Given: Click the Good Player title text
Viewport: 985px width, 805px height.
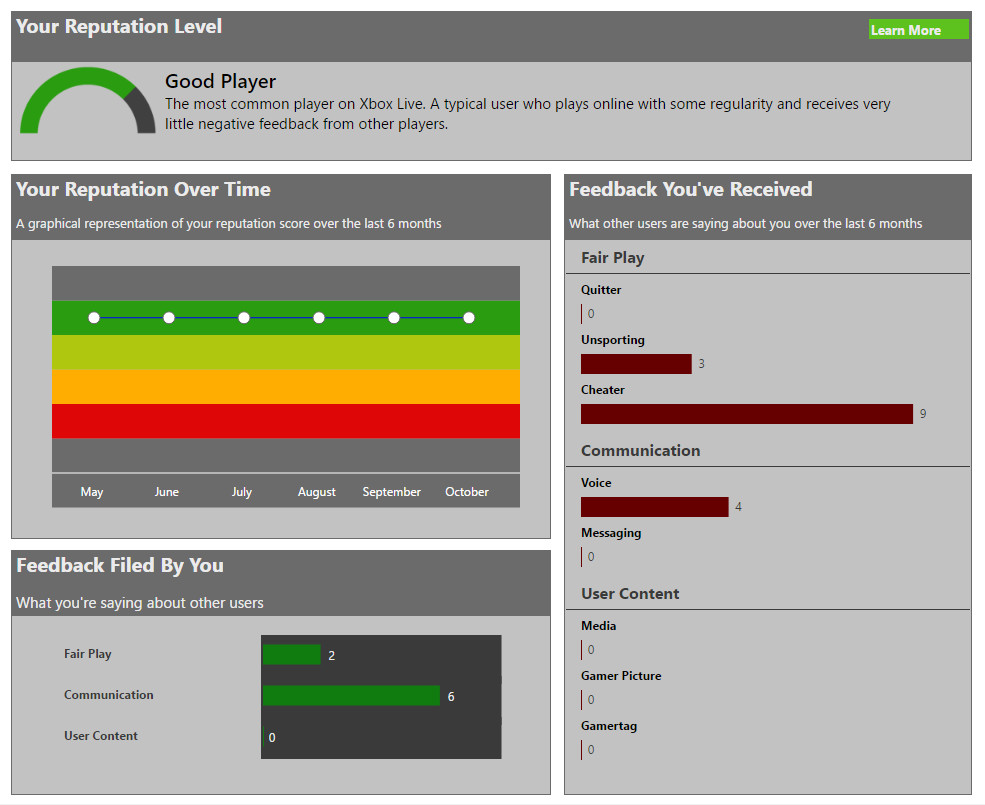Looking at the screenshot, I should 220,82.
